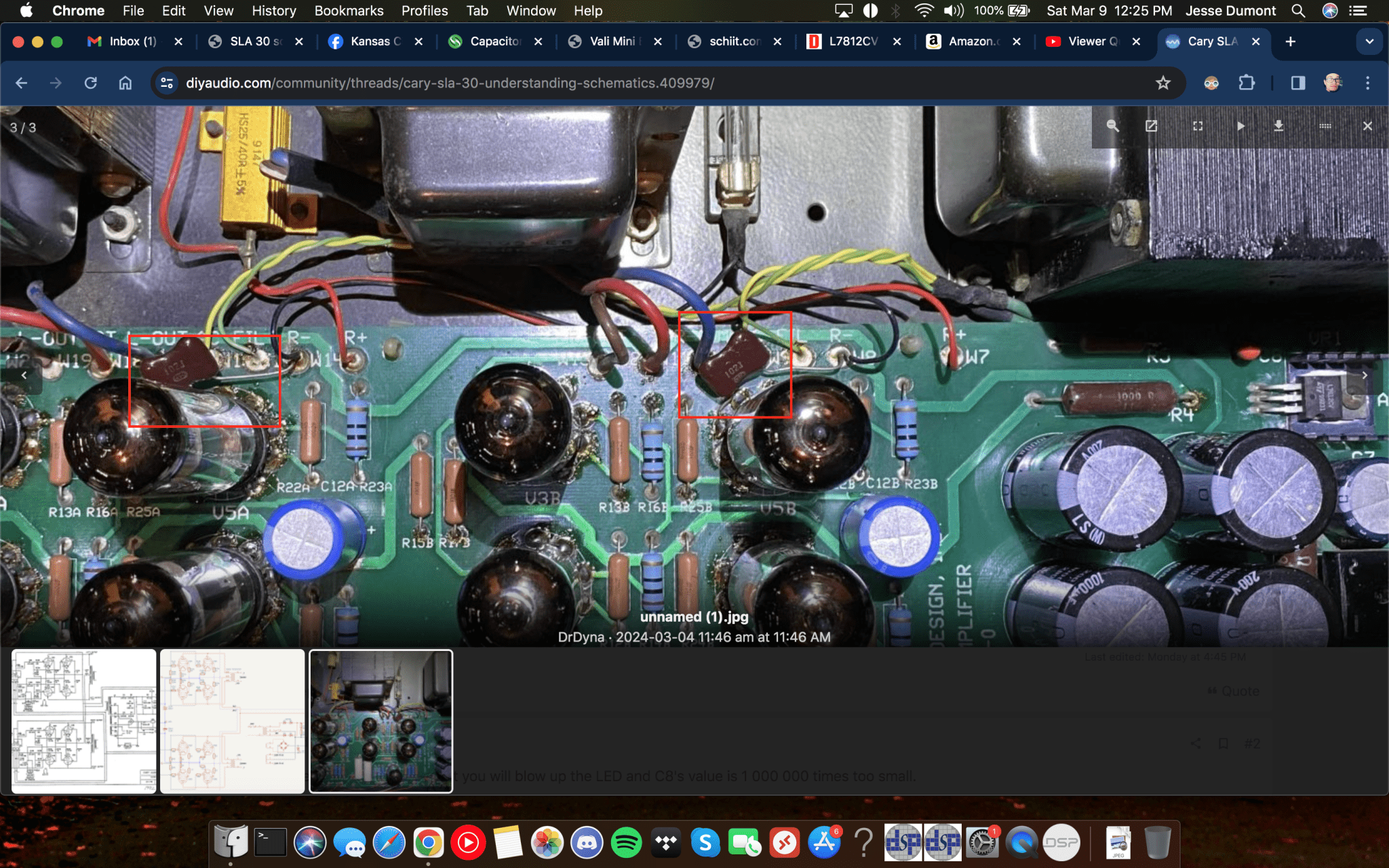Go to the Chrome home page
1389x868 pixels.
click(x=125, y=83)
